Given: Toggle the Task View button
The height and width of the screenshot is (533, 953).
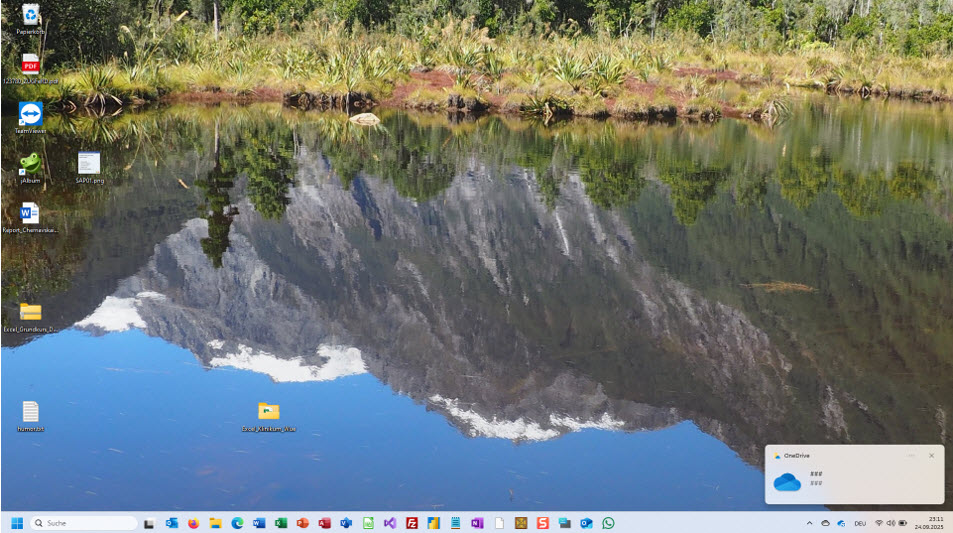Looking at the screenshot, I should coord(149,523).
